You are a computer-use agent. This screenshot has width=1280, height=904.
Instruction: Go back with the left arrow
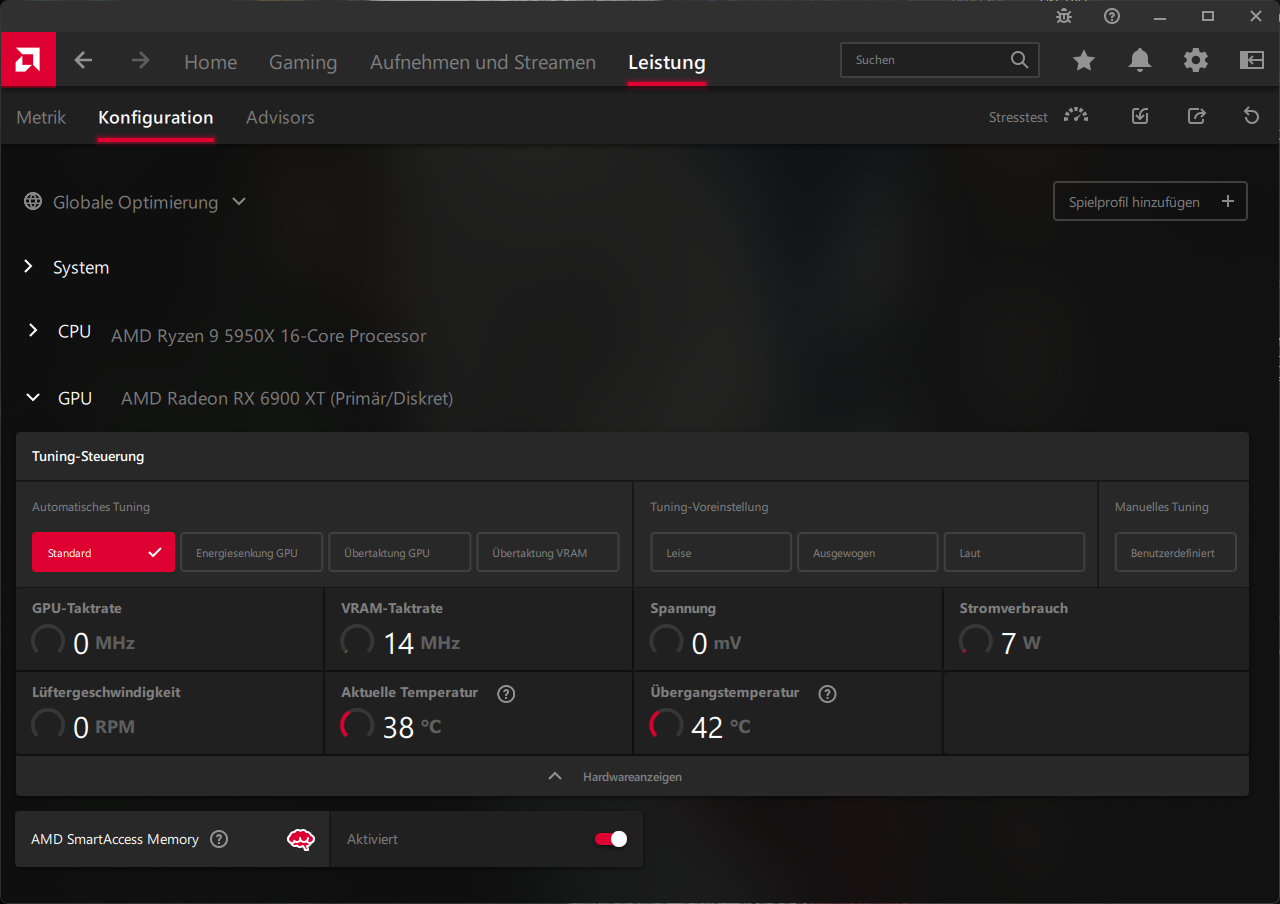tap(83, 61)
